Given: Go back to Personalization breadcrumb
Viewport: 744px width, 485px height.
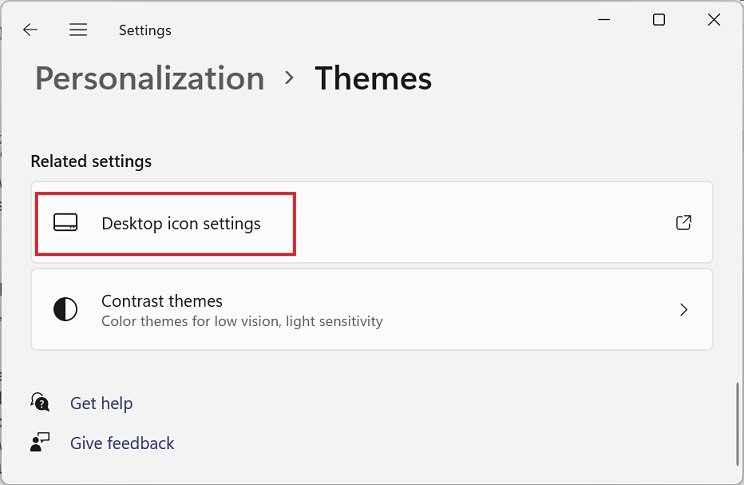Looking at the screenshot, I should [150, 78].
